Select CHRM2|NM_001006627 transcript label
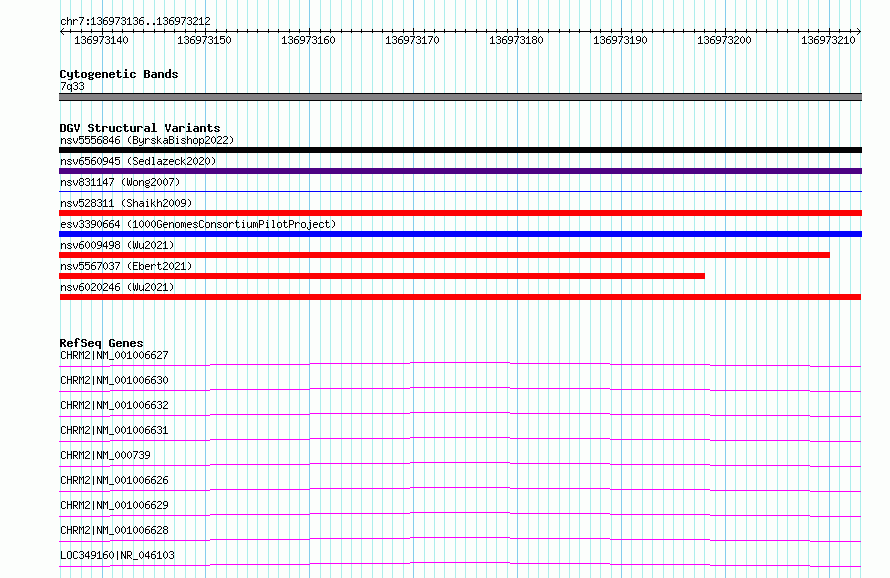Image resolution: width=890 pixels, height=578 pixels. (x=114, y=355)
